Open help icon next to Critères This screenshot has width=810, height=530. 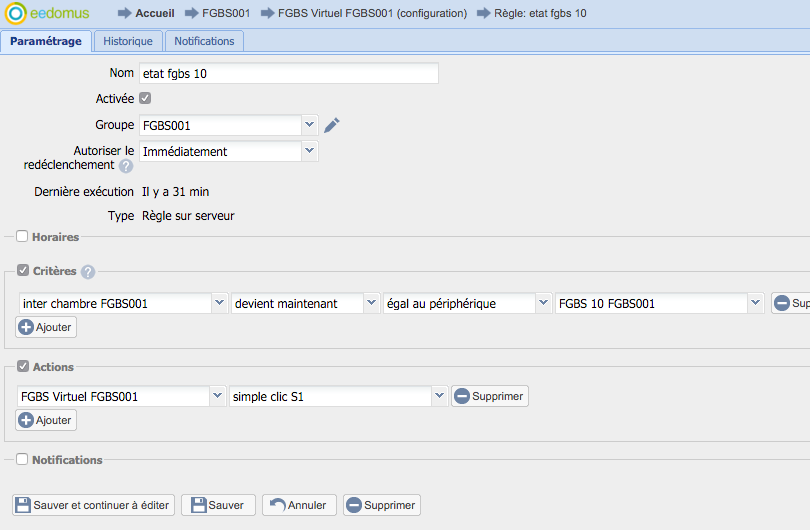[x=88, y=272]
